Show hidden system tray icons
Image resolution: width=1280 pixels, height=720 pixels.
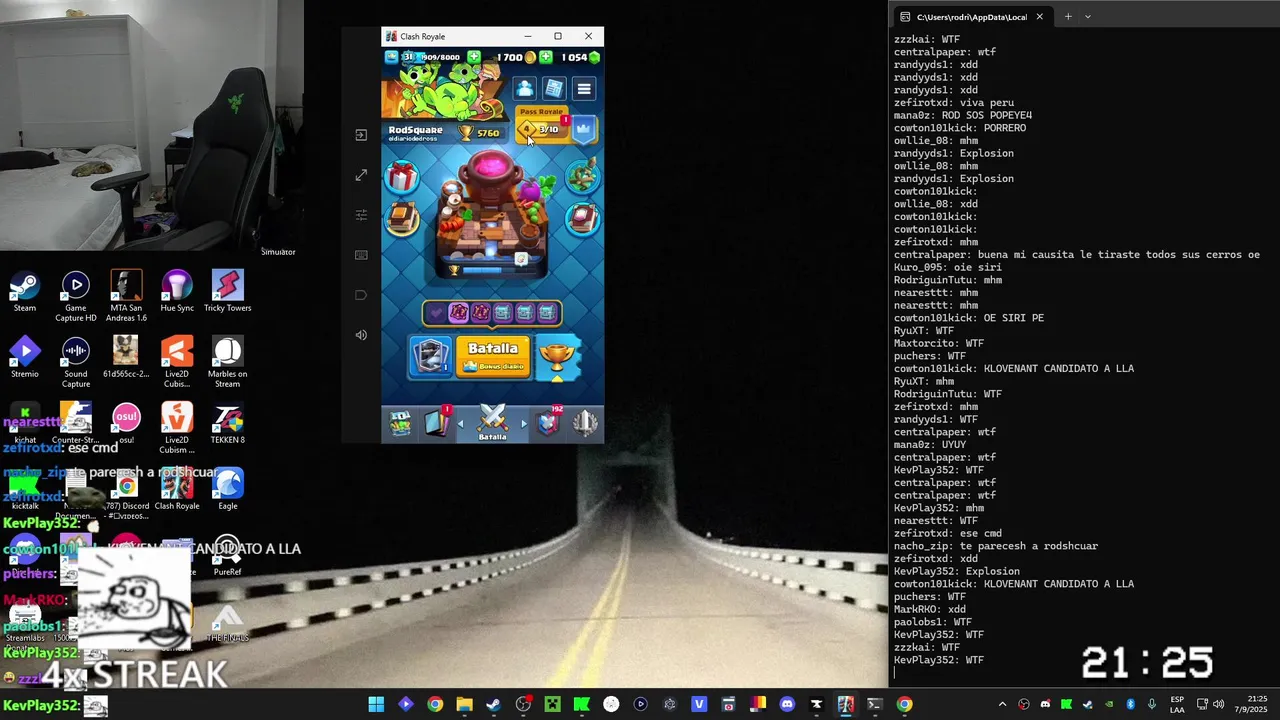tap(1002, 704)
